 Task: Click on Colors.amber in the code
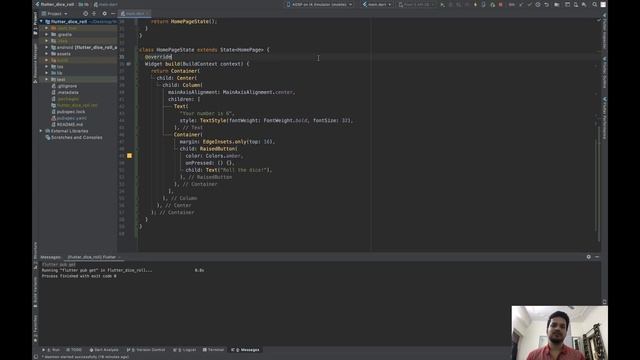click(x=223, y=156)
